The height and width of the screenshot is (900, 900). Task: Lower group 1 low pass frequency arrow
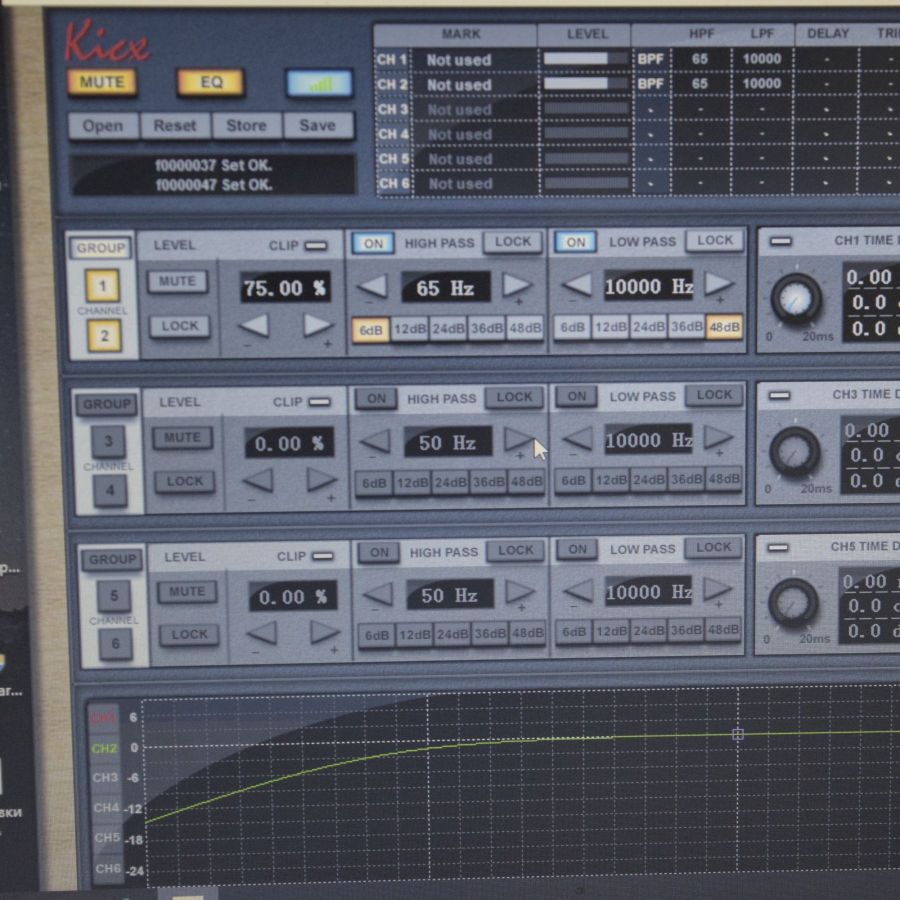point(576,285)
